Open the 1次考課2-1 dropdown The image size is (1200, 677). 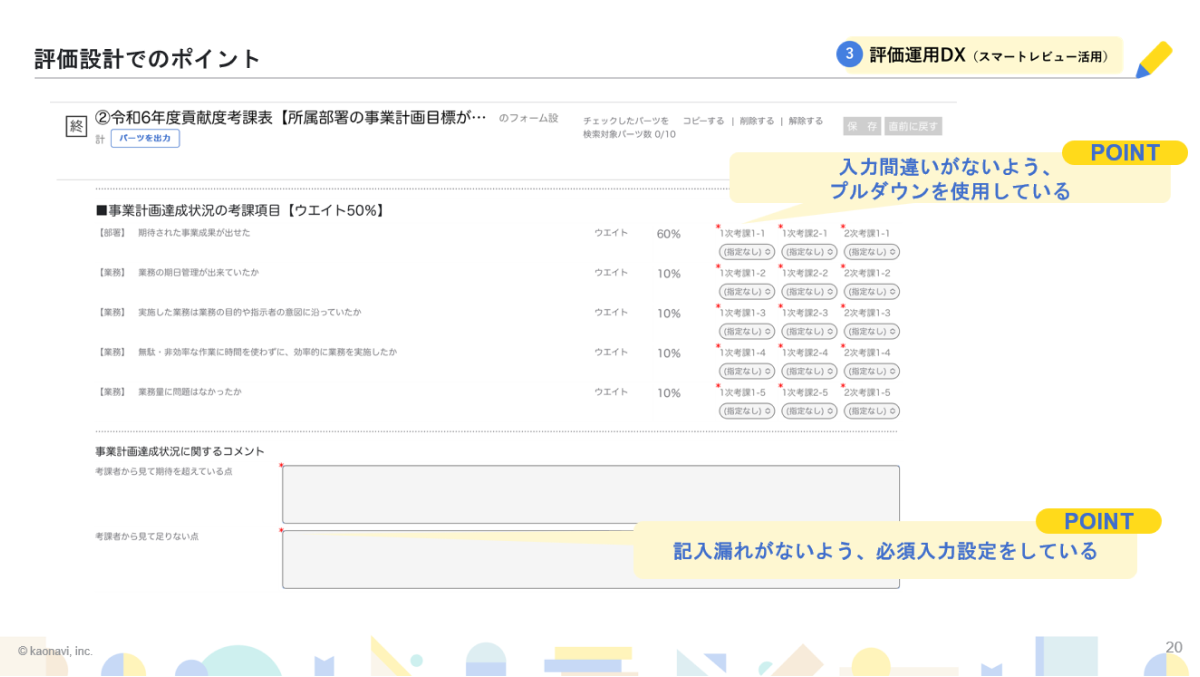click(809, 252)
